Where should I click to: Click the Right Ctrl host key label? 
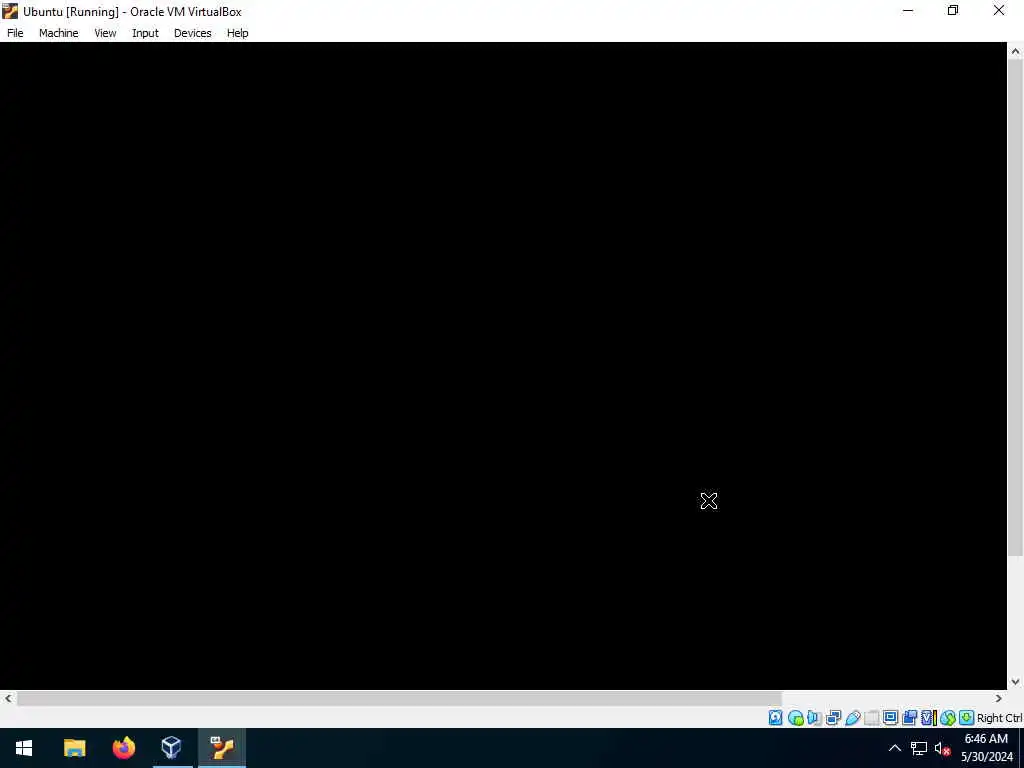click(x=999, y=718)
